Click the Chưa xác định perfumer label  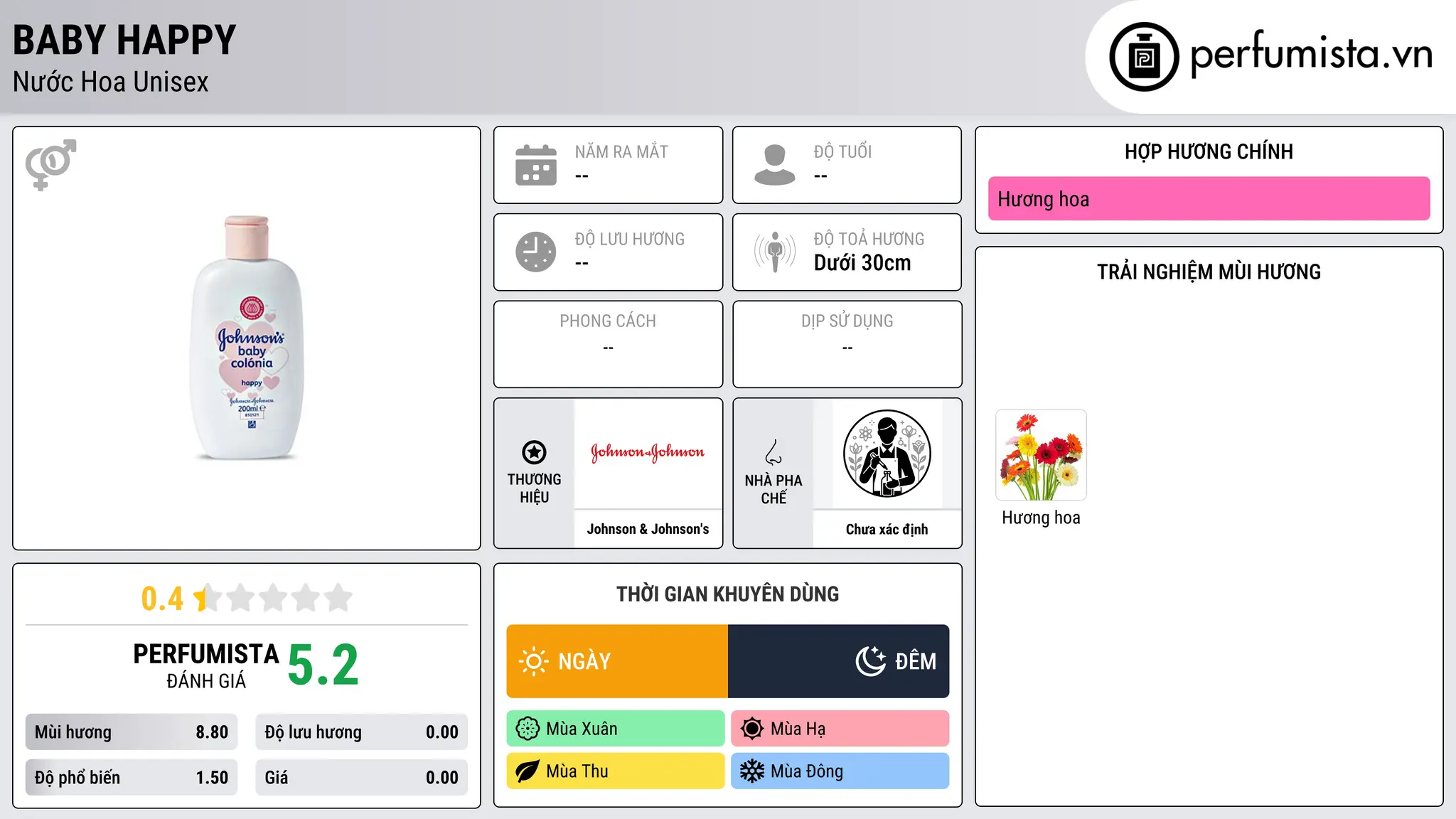pos(887,530)
